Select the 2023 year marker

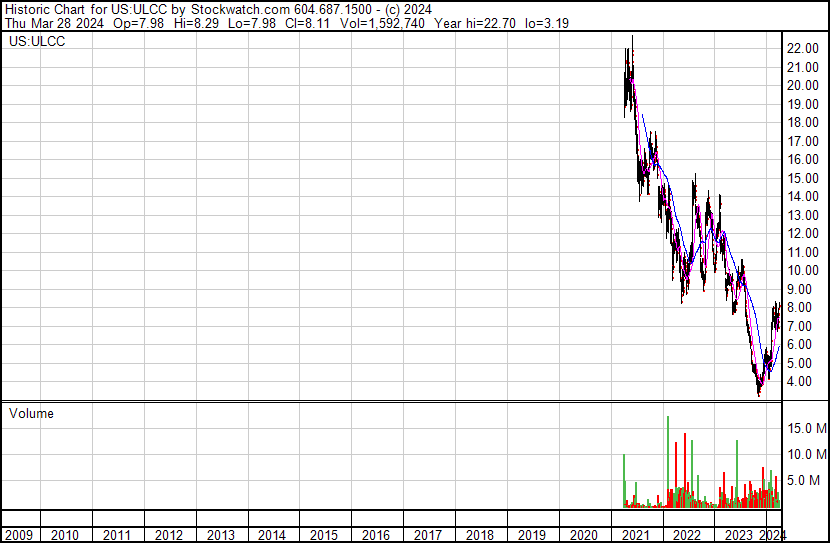740,535
